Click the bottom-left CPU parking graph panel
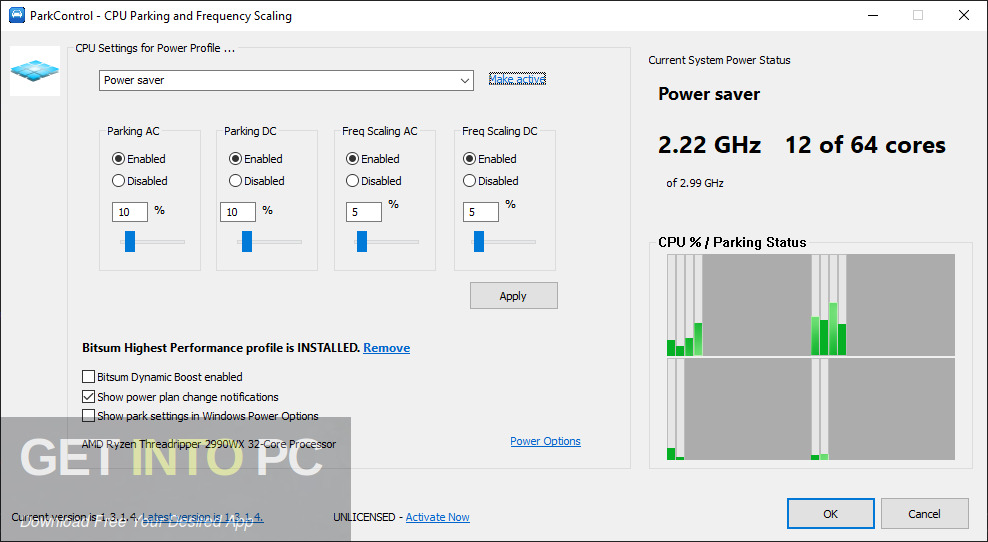 738,409
